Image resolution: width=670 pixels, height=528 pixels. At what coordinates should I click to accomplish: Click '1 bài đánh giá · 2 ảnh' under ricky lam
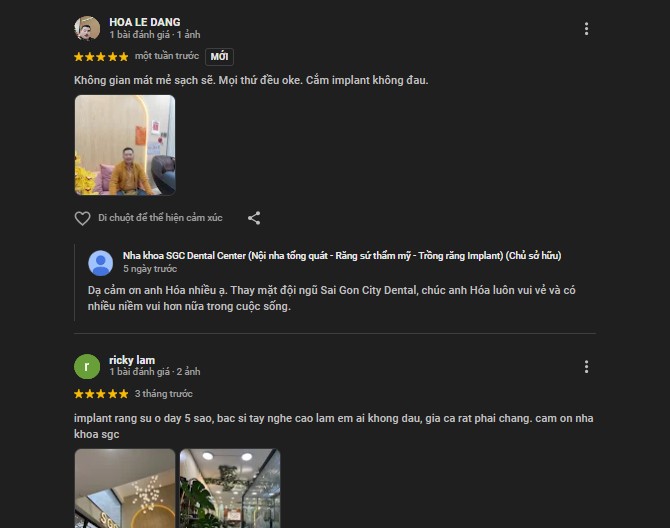(155, 372)
